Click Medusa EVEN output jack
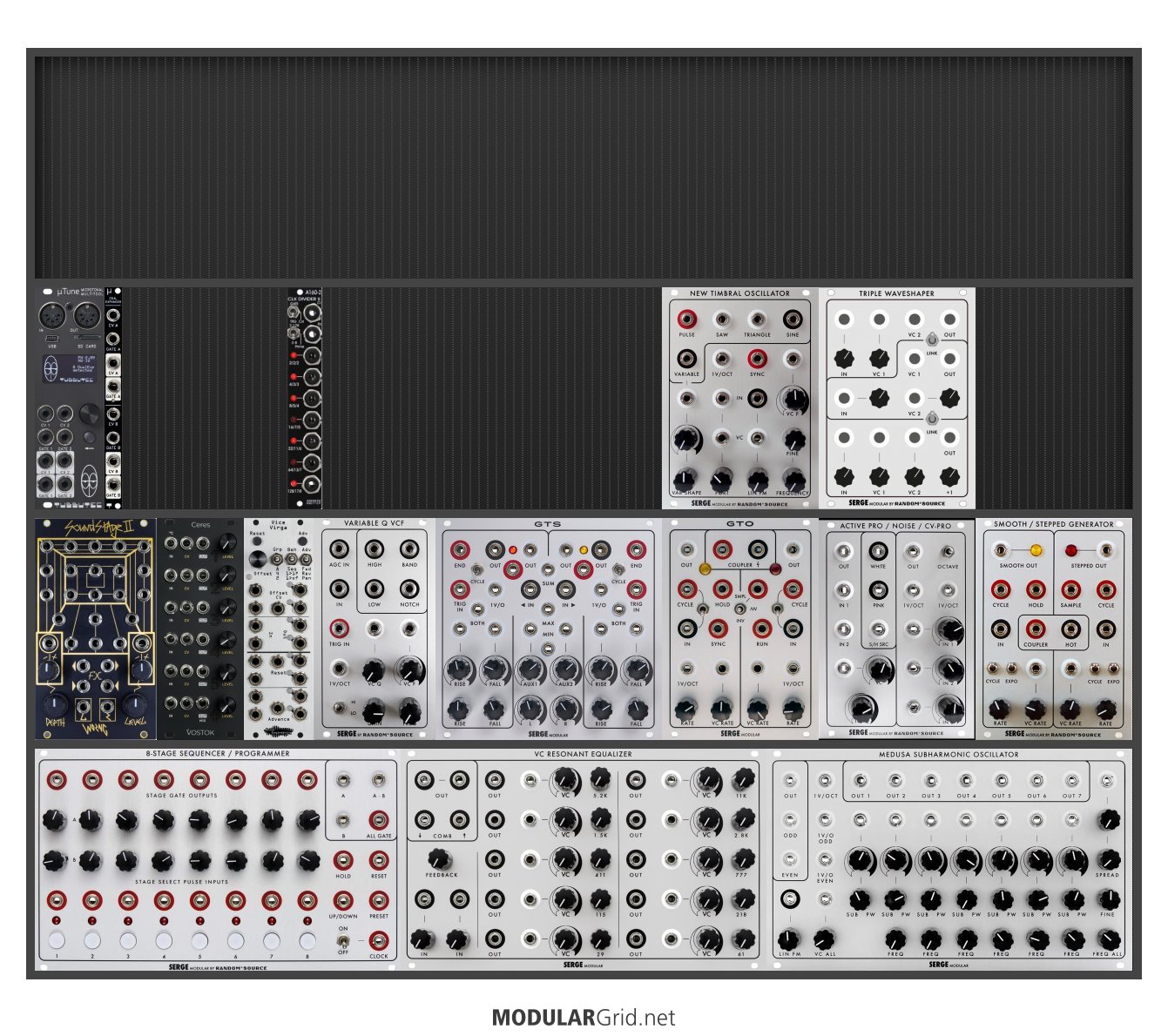1168x1036 pixels. pyautogui.click(x=790, y=860)
